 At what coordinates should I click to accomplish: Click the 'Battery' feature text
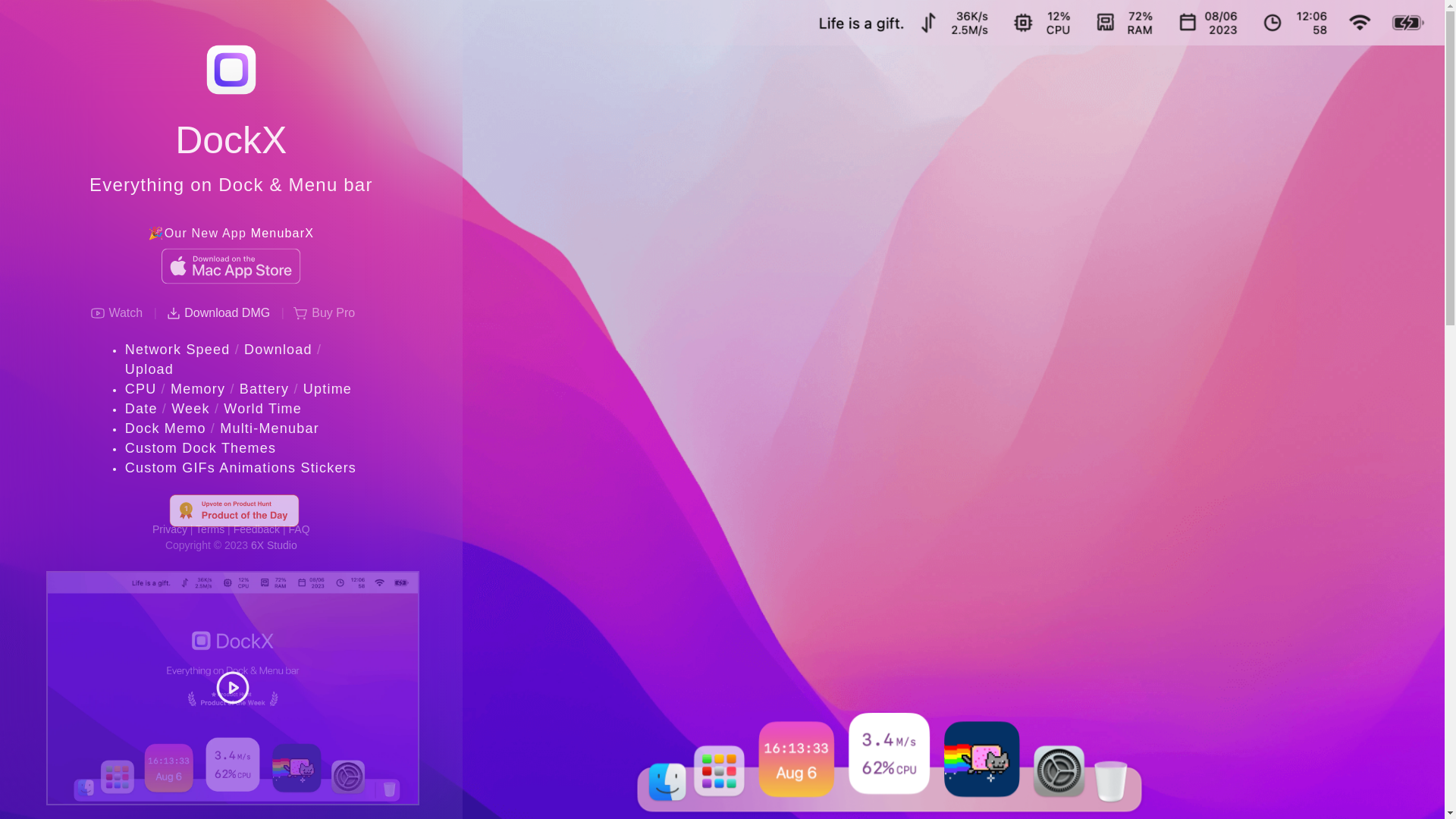(264, 389)
